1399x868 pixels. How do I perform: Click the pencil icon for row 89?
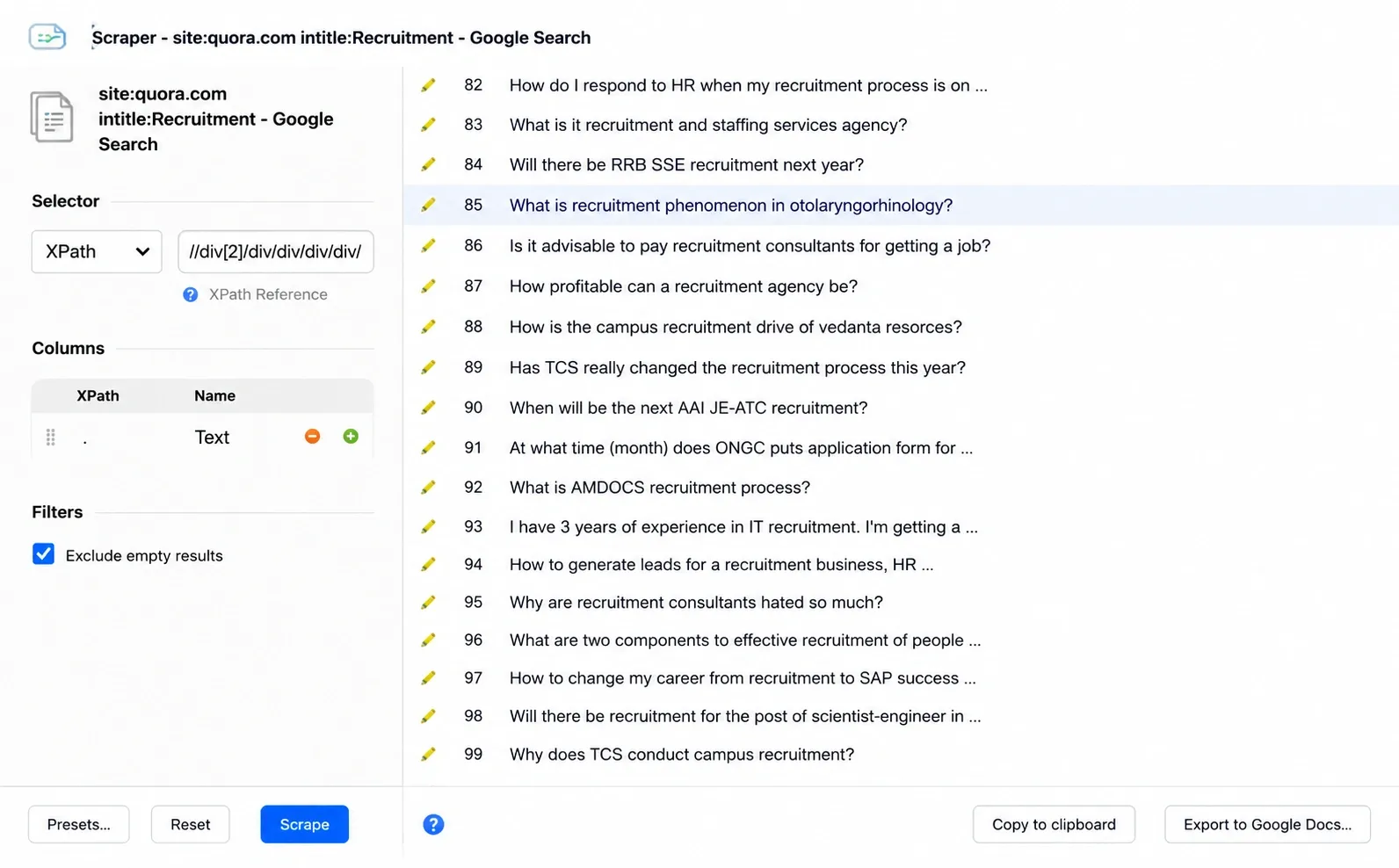click(x=428, y=367)
